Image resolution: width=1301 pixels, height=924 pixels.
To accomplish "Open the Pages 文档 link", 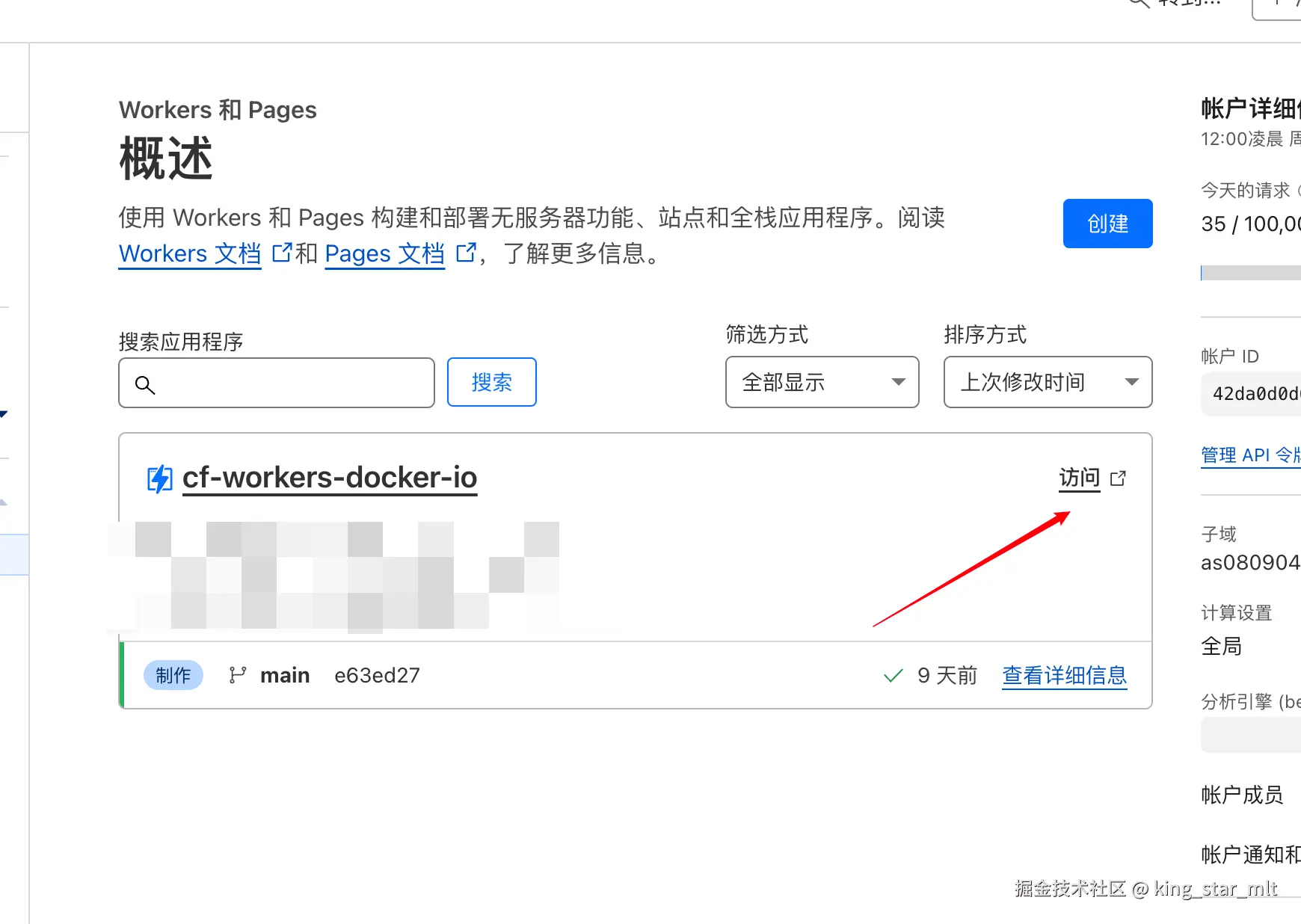I will coord(384,254).
